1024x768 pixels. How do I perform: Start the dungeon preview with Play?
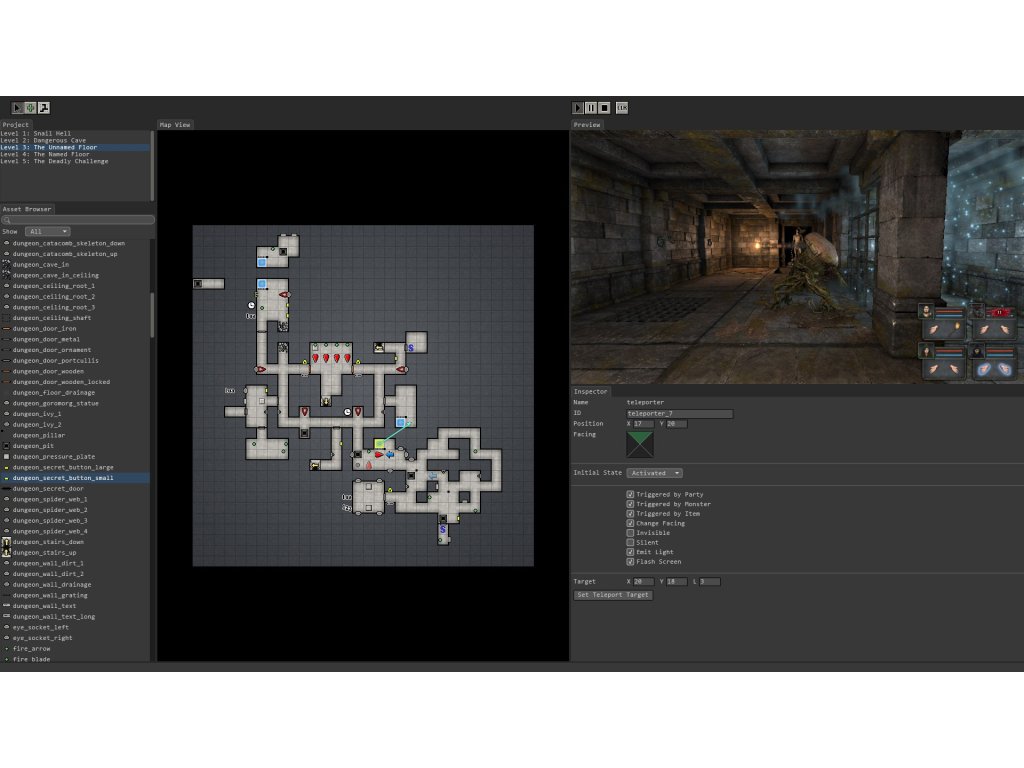pos(578,108)
